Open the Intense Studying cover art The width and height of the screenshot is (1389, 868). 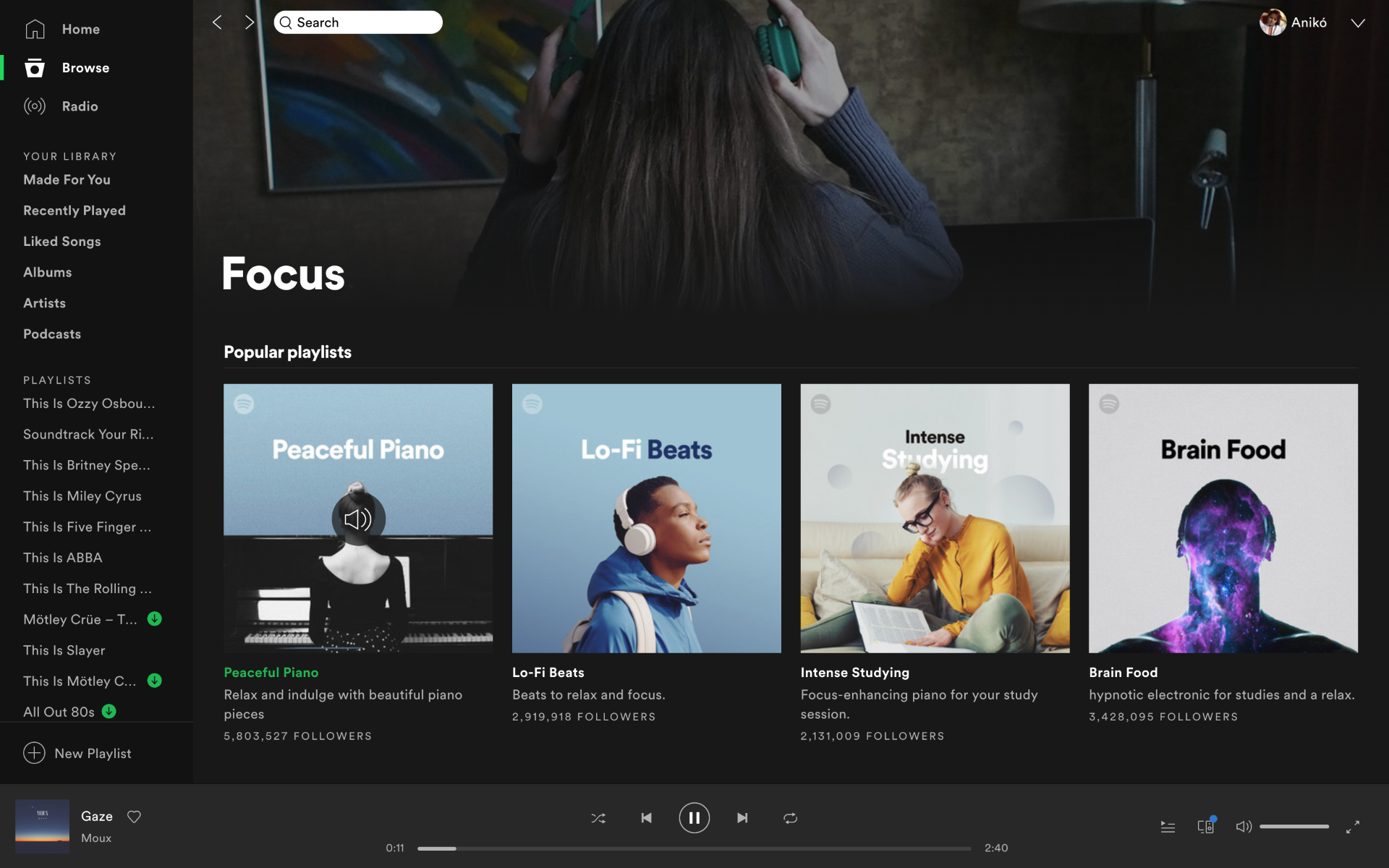pos(935,519)
